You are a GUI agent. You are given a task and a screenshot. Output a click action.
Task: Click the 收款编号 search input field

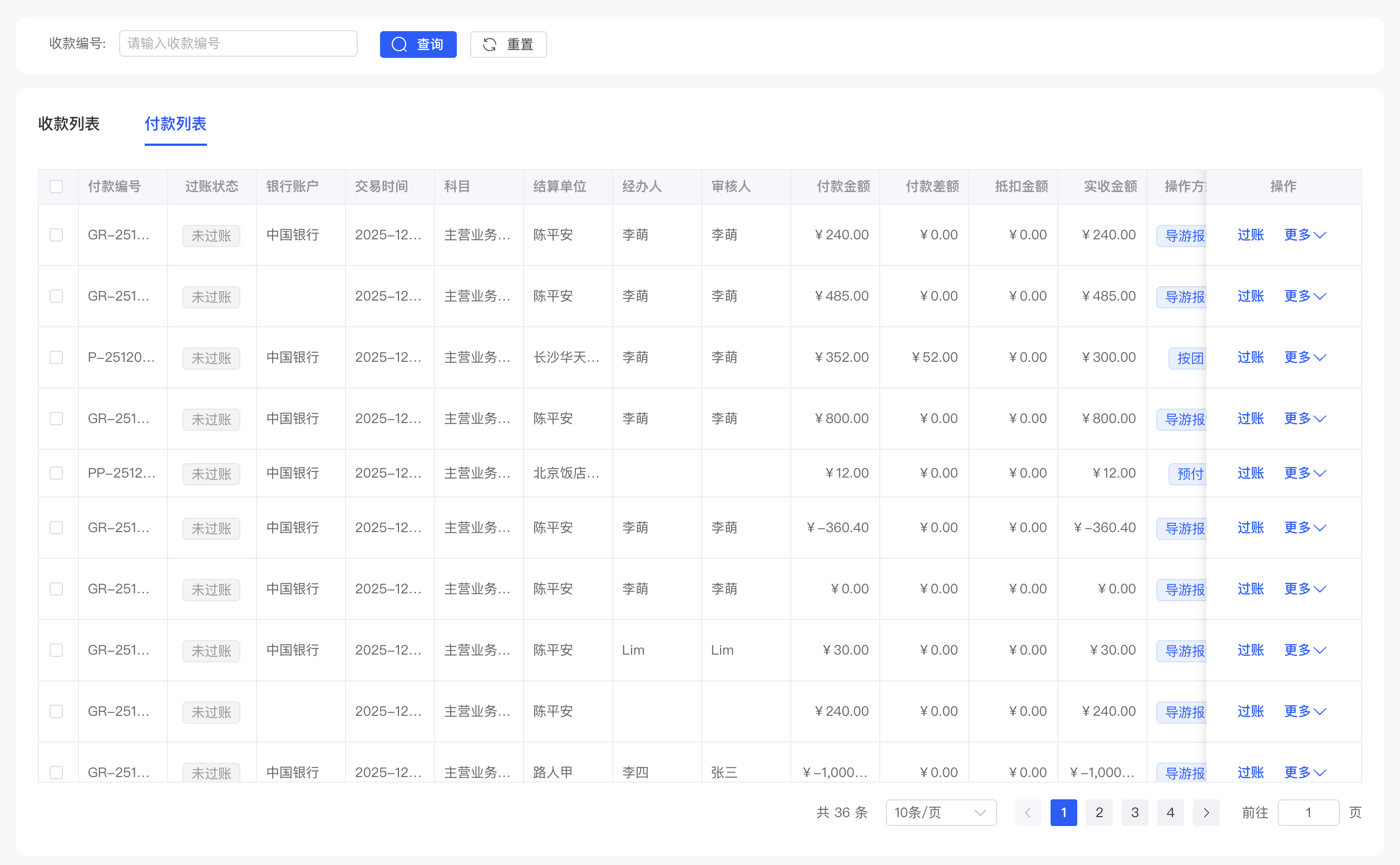238,43
